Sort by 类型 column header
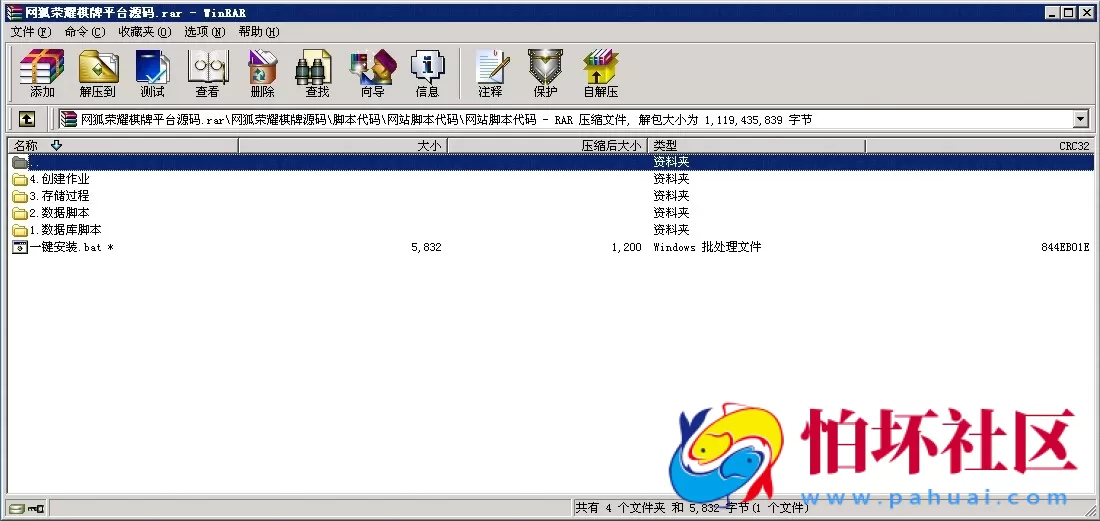The width and height of the screenshot is (1100, 521). click(756, 146)
